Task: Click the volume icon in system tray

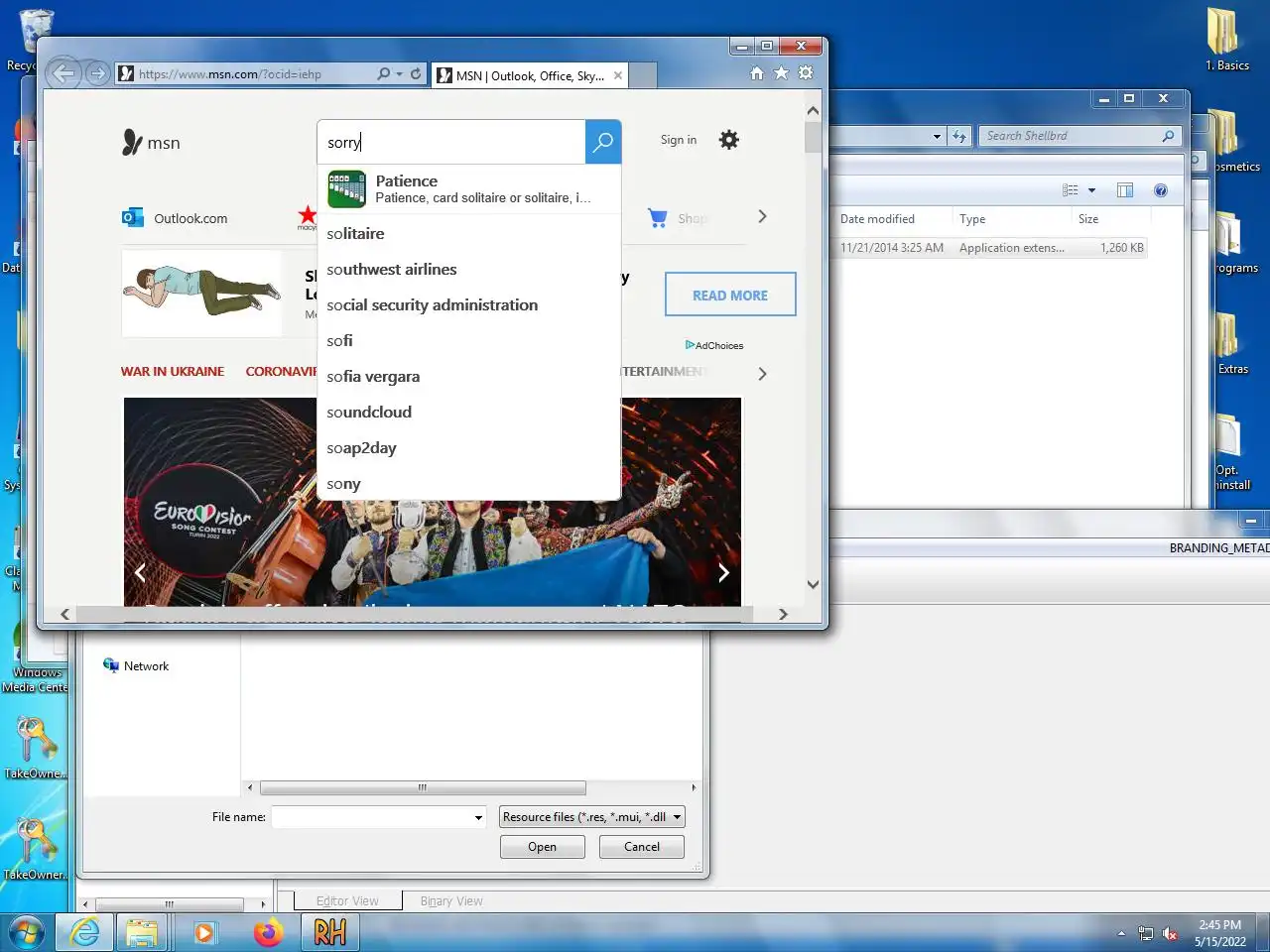Action: pos(1169,933)
